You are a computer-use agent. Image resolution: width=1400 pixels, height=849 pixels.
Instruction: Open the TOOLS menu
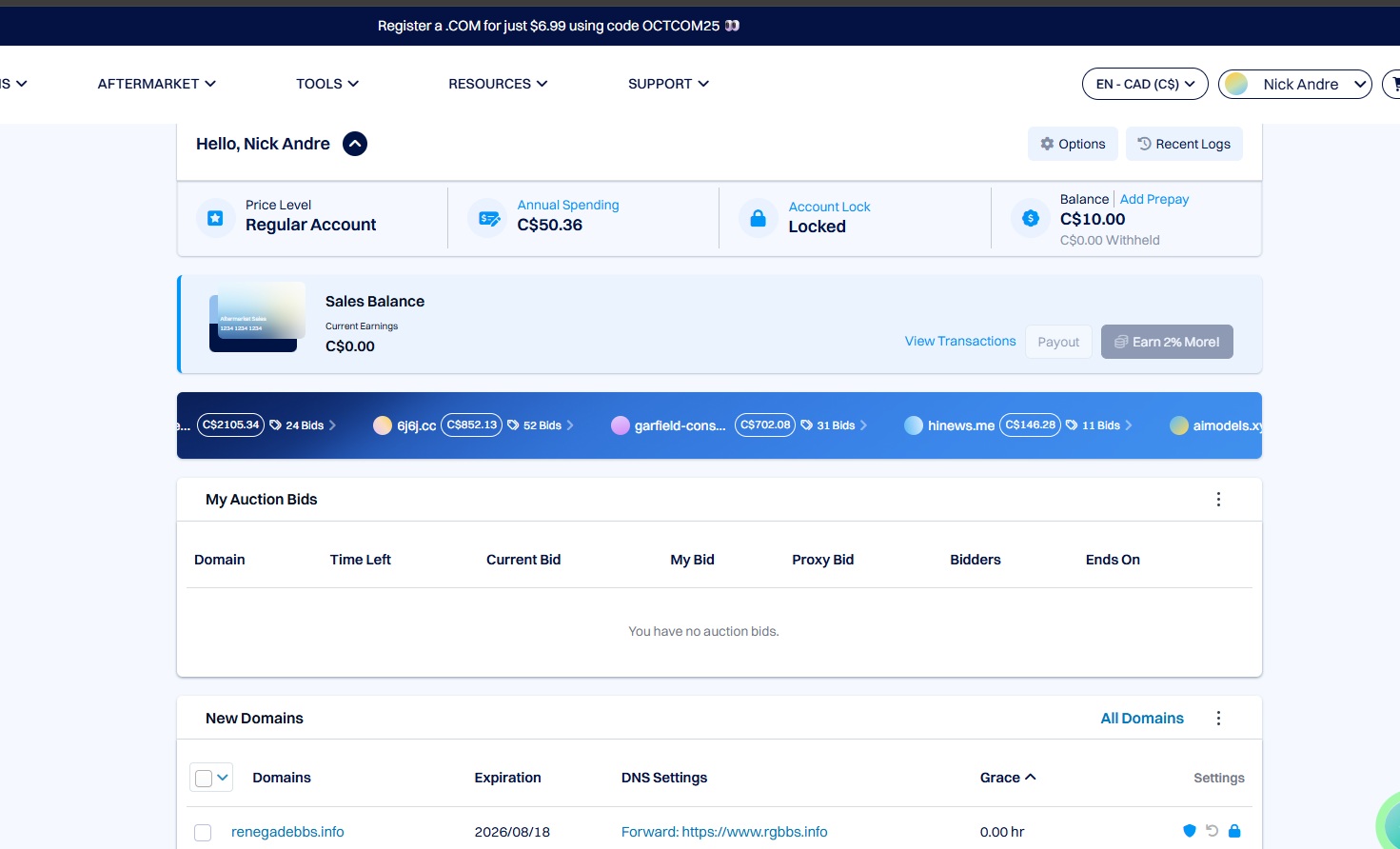[x=327, y=84]
